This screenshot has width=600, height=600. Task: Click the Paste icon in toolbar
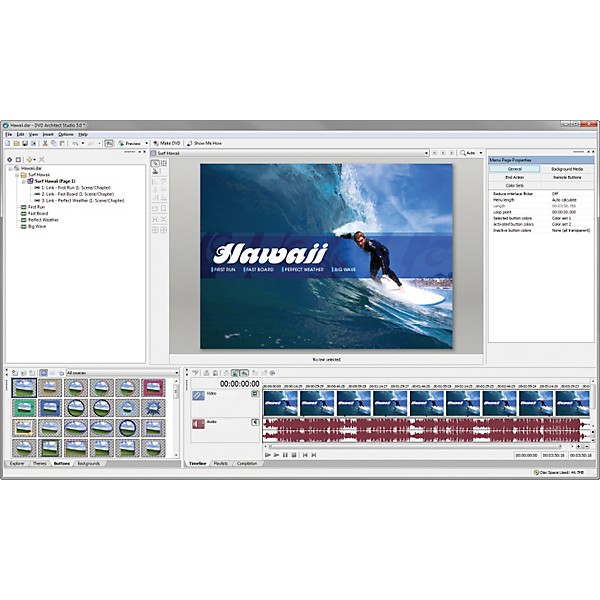click(62, 143)
